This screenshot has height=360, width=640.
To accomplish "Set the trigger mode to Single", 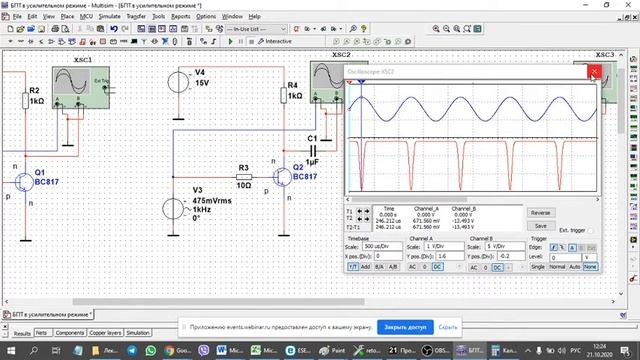I will [x=538, y=267].
